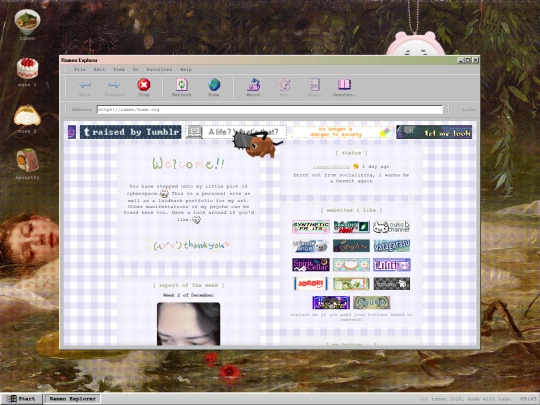Open the Spirit Cellar site button
540x405 pixels.
[x=311, y=265]
